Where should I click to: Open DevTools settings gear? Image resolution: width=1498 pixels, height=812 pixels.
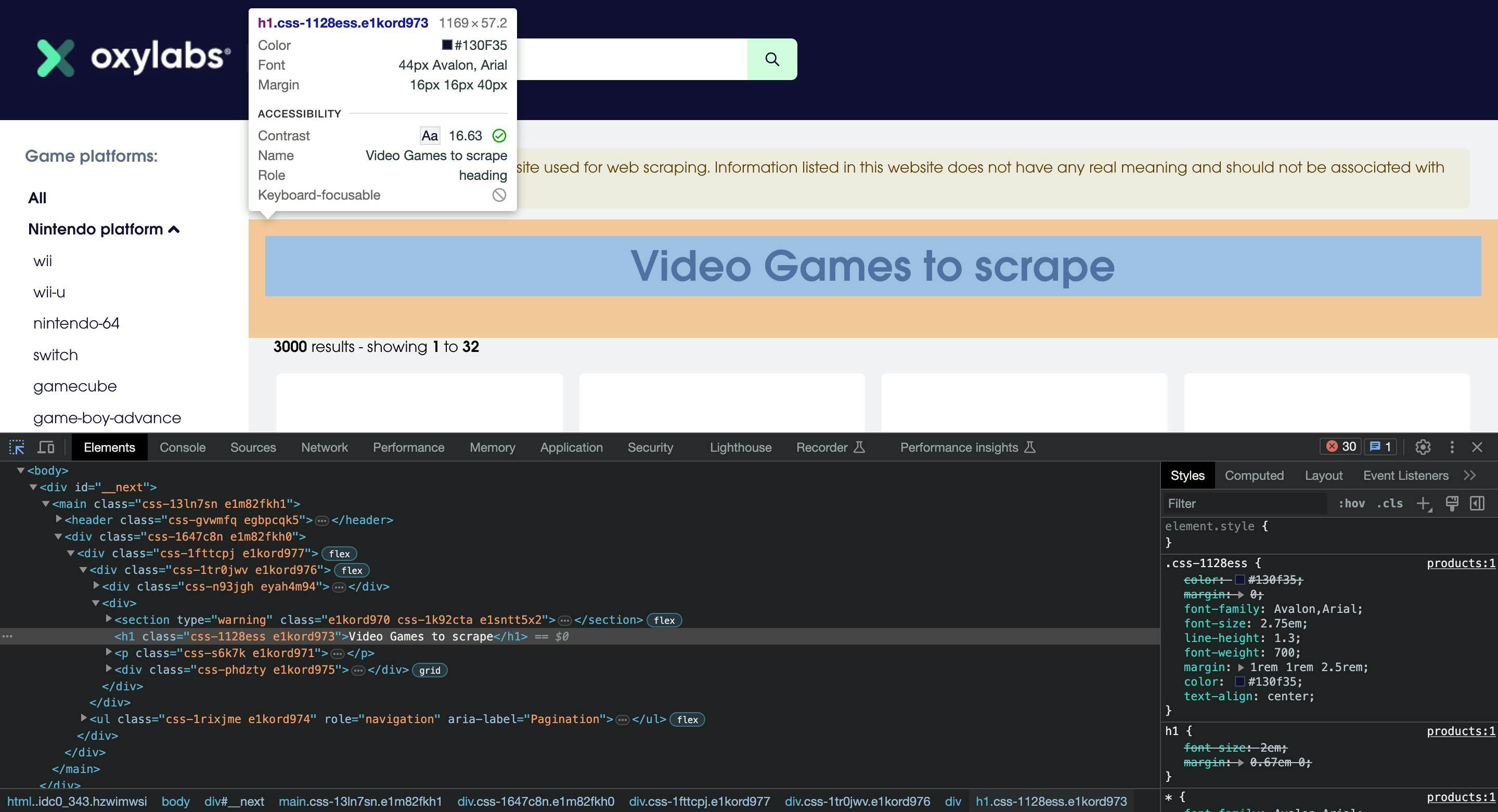pos(1423,447)
